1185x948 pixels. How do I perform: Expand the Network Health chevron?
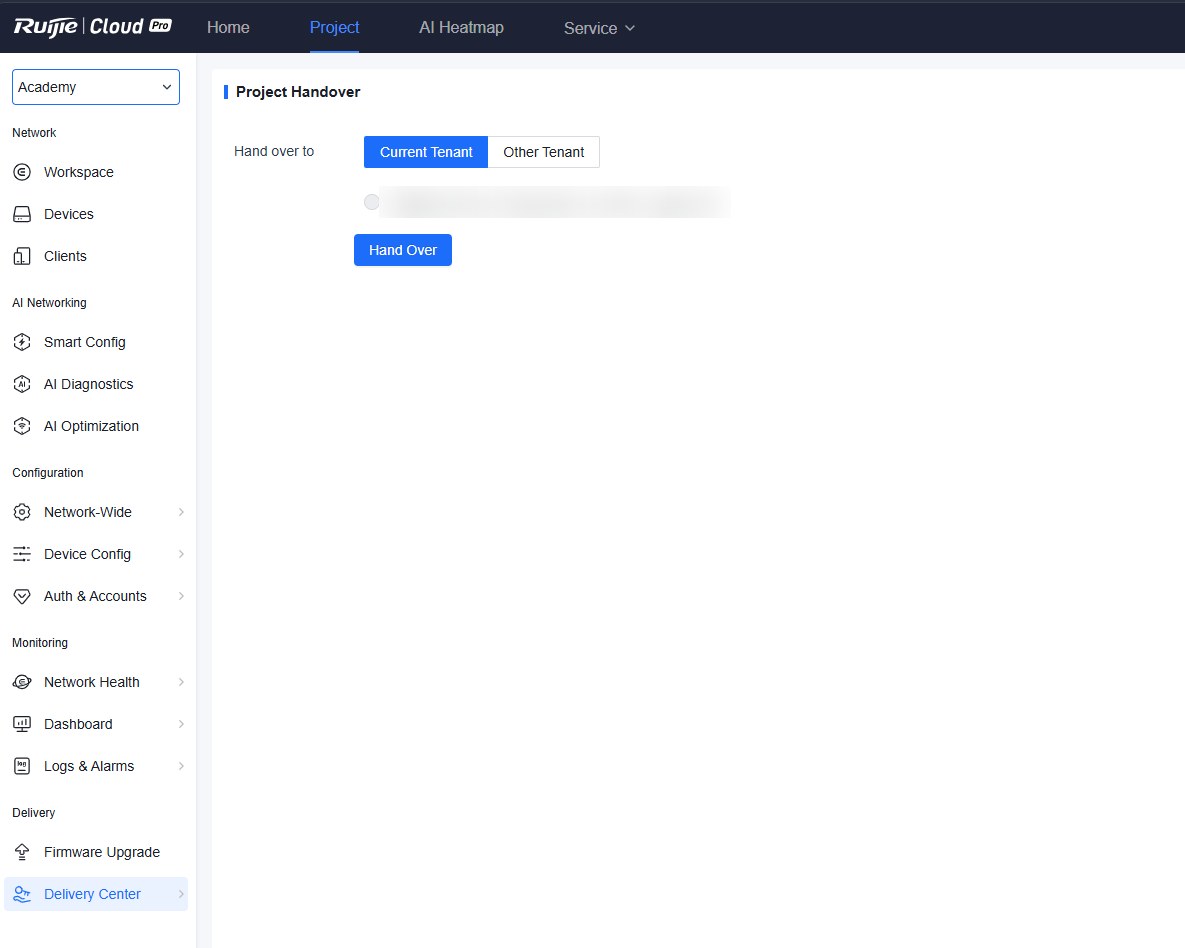pos(181,683)
